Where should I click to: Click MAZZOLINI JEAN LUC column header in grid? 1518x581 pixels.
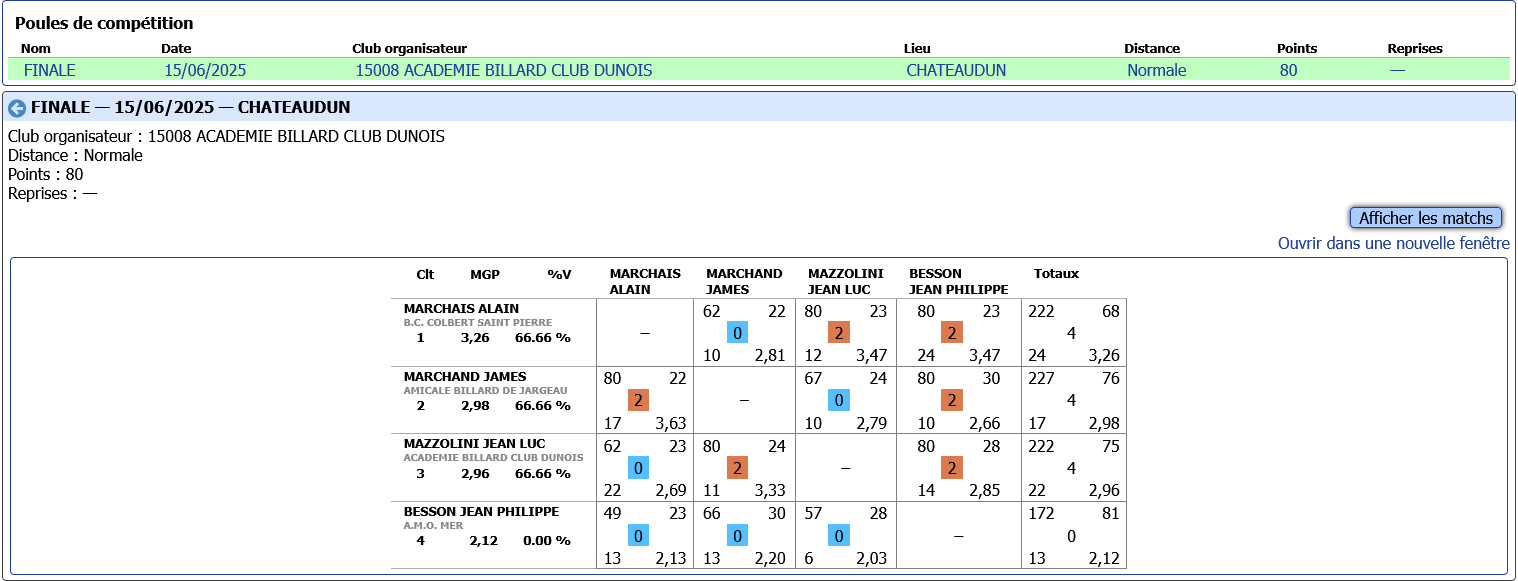846,282
